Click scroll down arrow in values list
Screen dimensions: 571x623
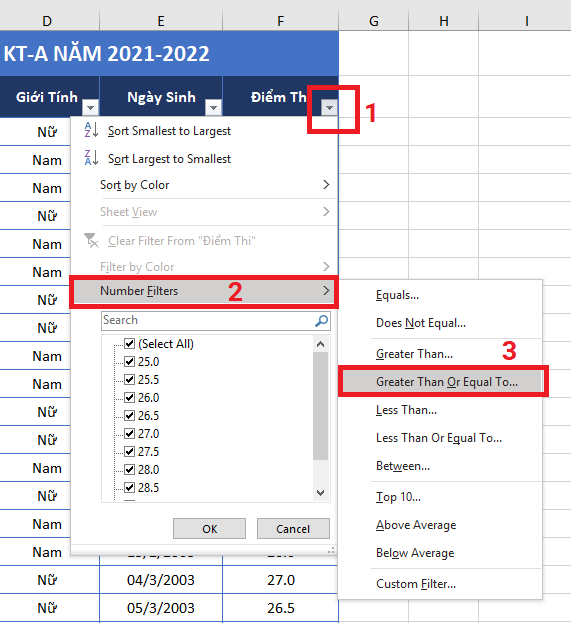click(x=321, y=493)
